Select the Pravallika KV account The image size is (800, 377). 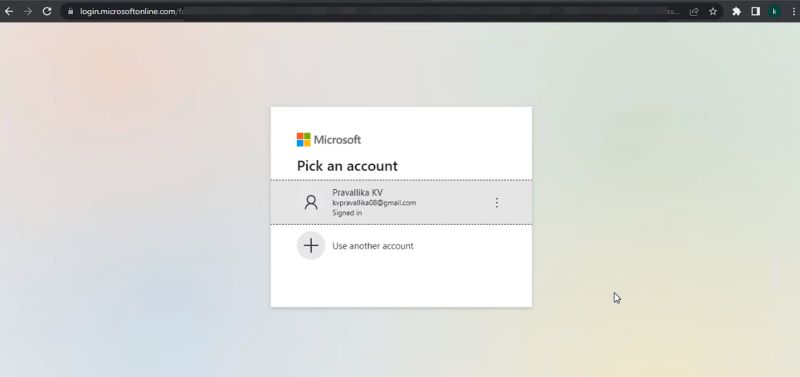coord(401,203)
